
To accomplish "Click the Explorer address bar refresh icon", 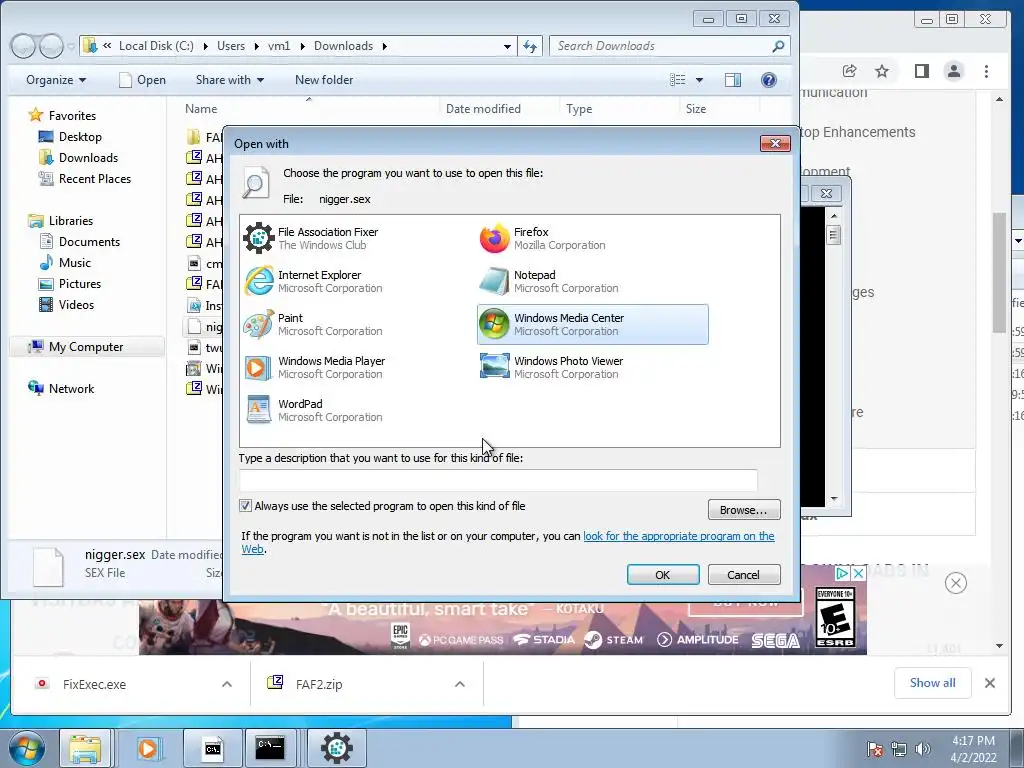I will (530, 46).
